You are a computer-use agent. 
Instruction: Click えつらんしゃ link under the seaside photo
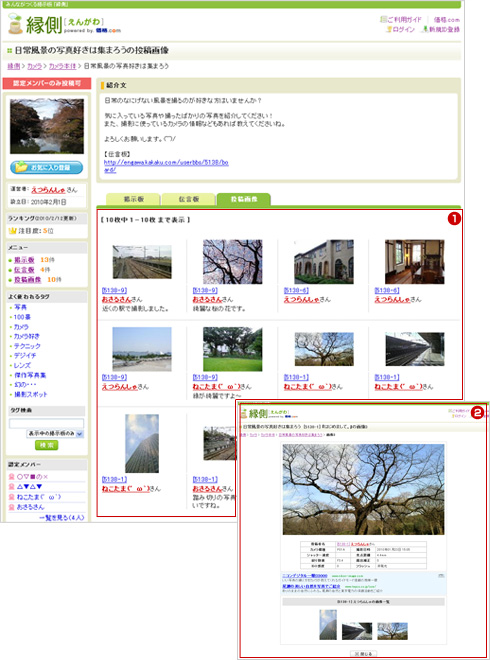119,386
